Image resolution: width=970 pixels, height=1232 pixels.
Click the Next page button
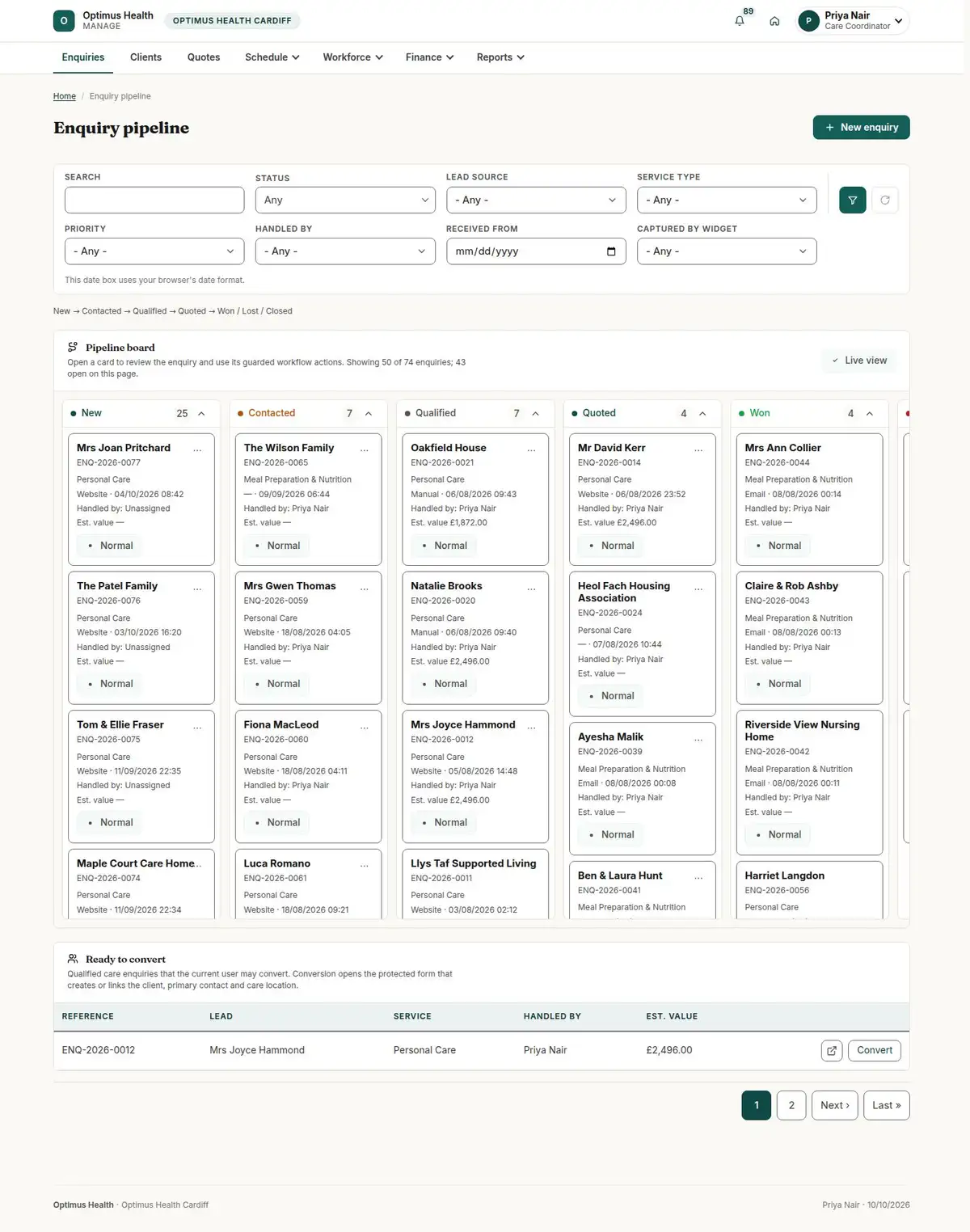click(x=835, y=1106)
